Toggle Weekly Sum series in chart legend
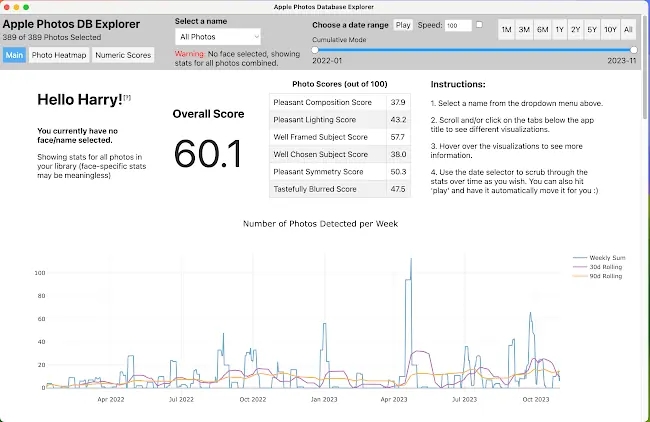Viewport: 650px width, 422px height. point(599,258)
